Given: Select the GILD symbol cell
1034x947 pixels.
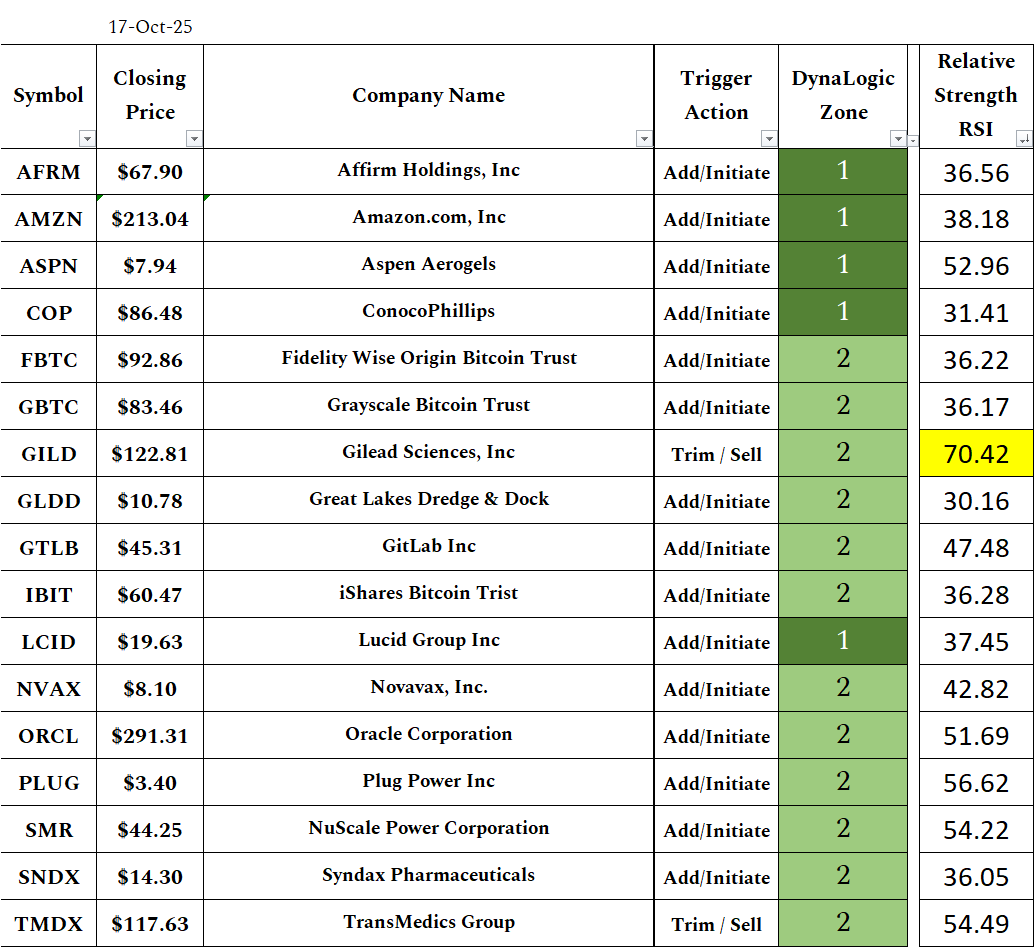Looking at the screenshot, I should [49, 453].
